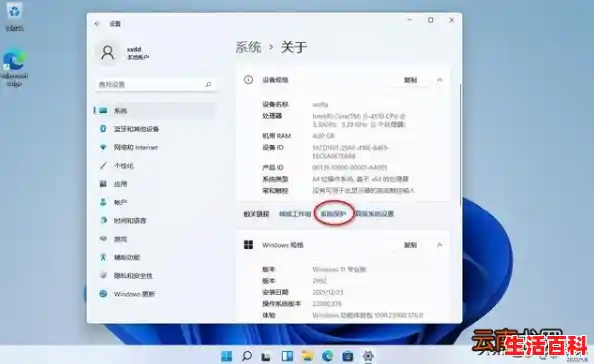Click the settings page vertical scrollbar
Image resolution: width=594 pixels, height=364 pixels.
click(x=461, y=146)
